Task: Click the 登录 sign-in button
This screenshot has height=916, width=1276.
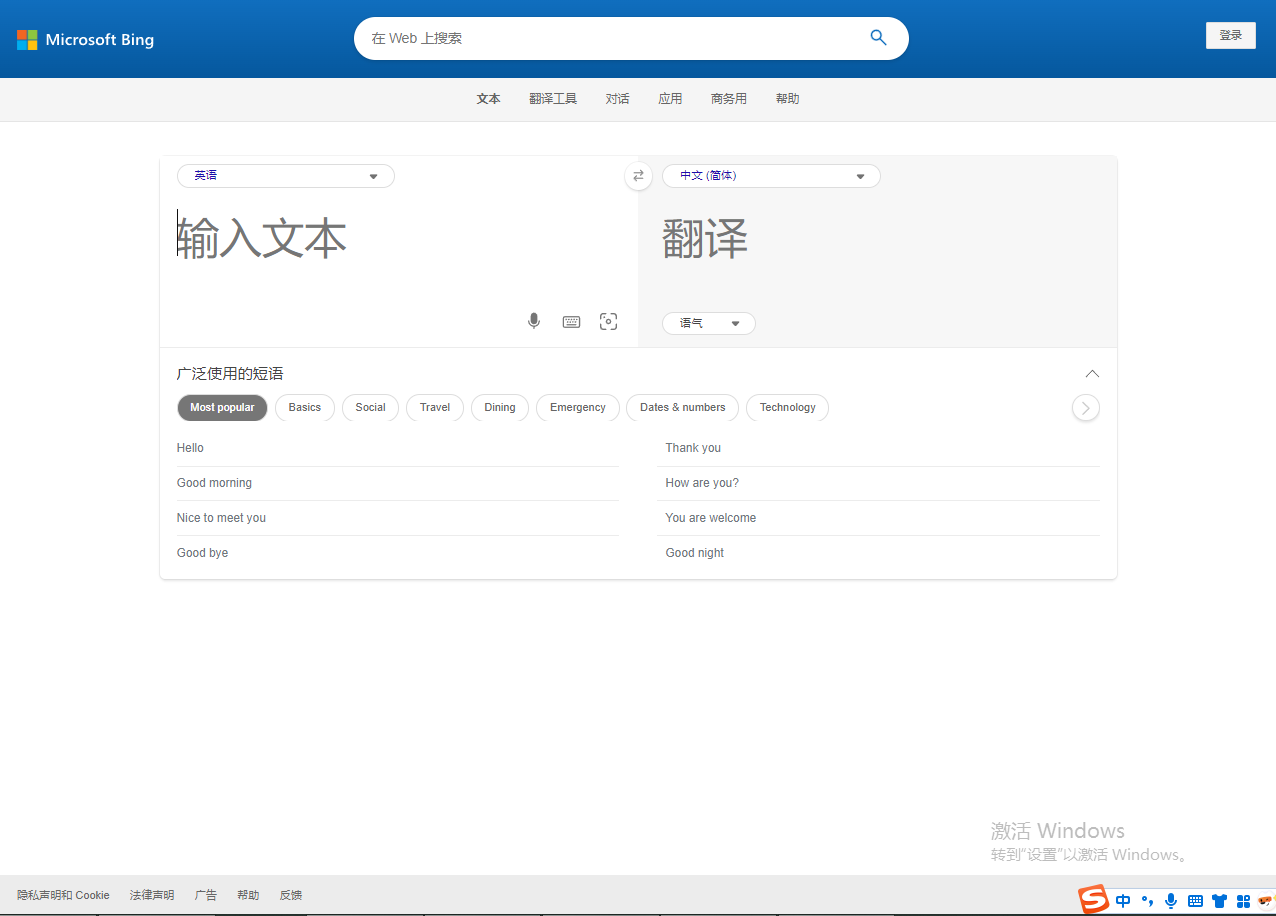Action: [1231, 35]
